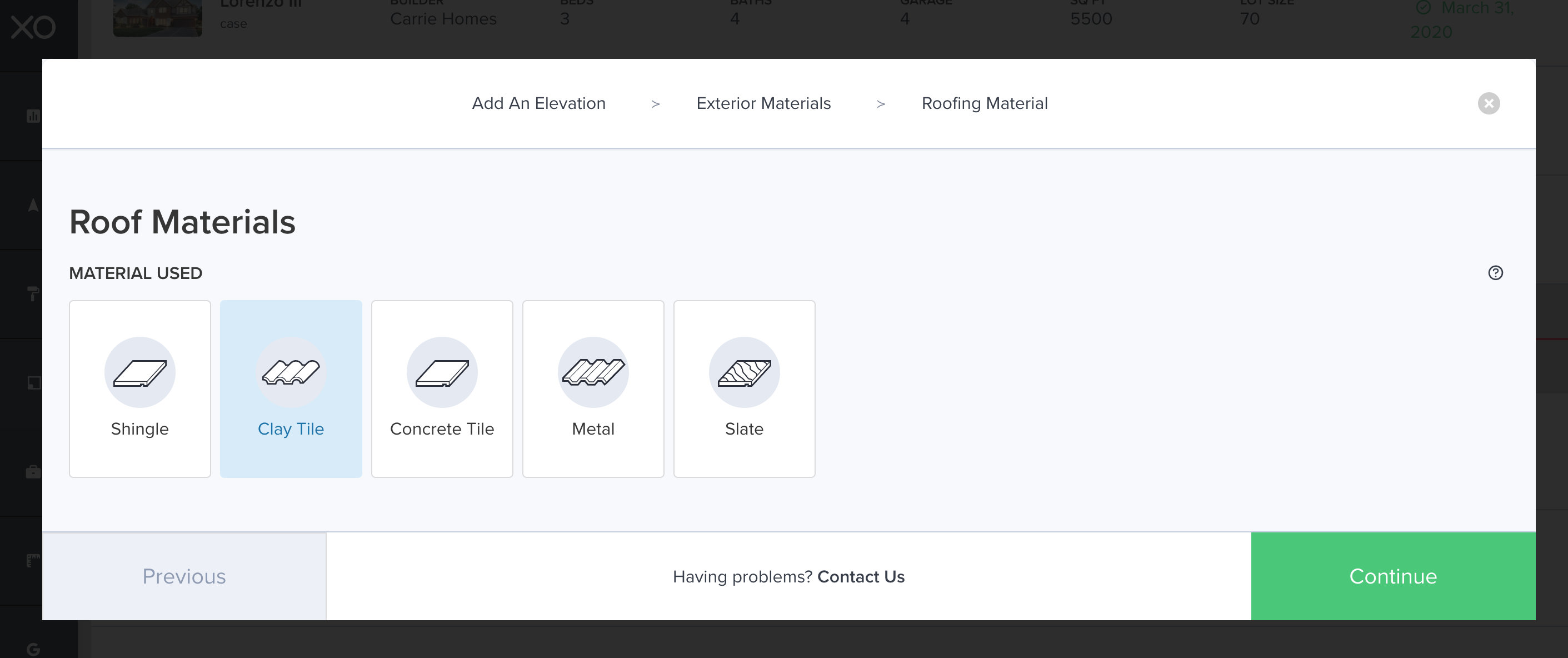The width and height of the screenshot is (1568, 658).
Task: Select the Slate label text
Action: pyautogui.click(x=744, y=428)
